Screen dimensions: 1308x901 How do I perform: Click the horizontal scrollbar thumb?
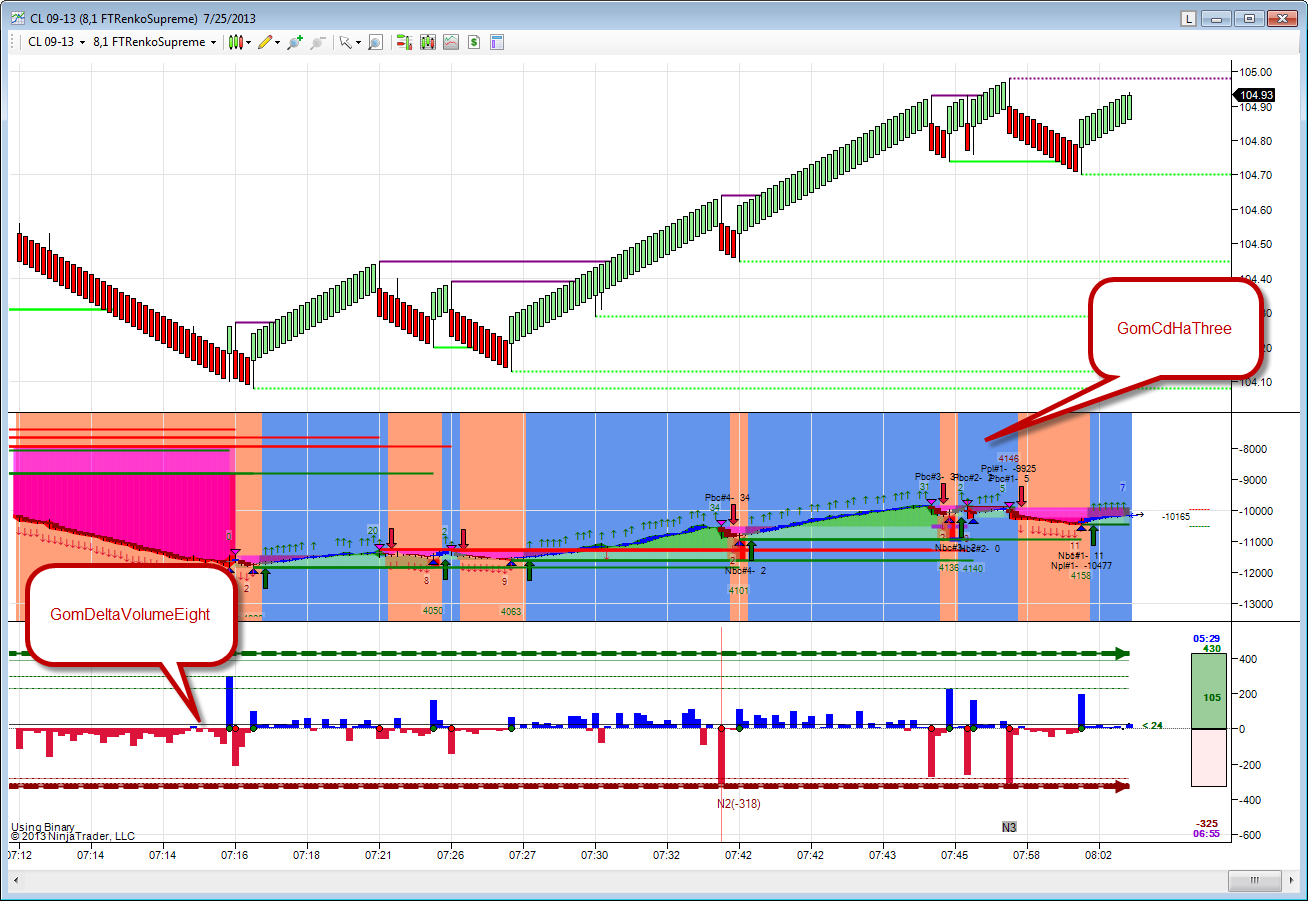point(1254,880)
